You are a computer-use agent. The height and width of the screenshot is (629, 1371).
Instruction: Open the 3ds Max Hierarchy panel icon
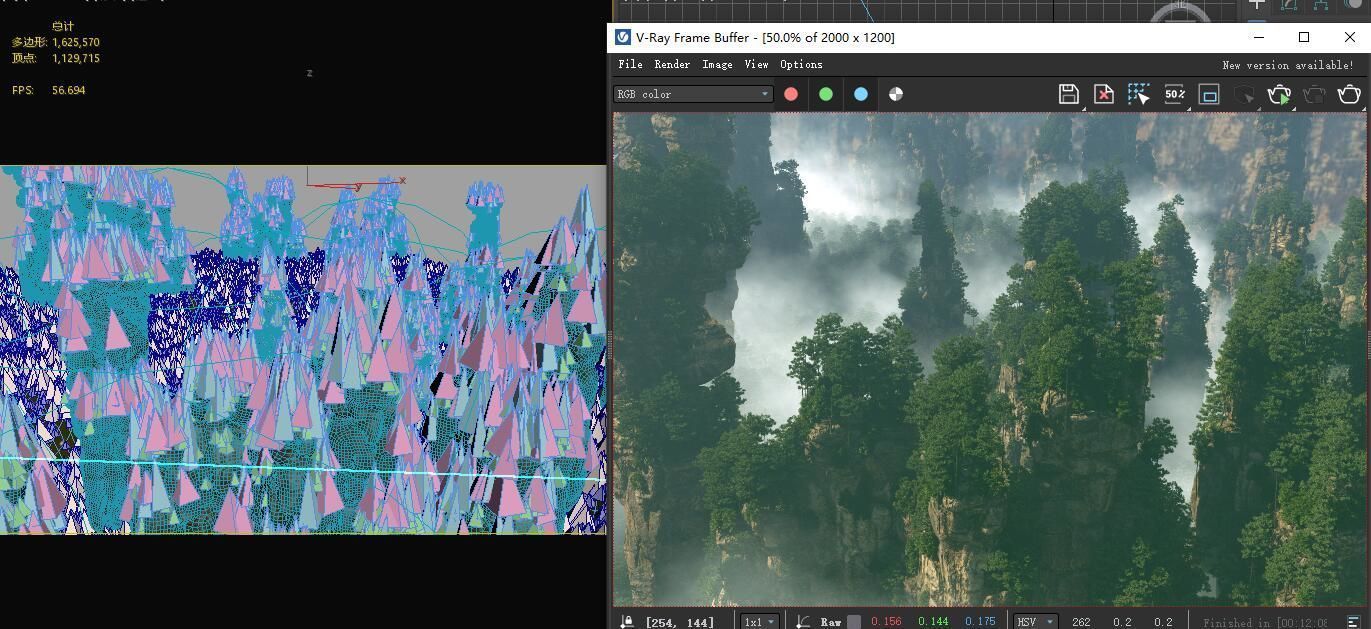pos(1320,5)
